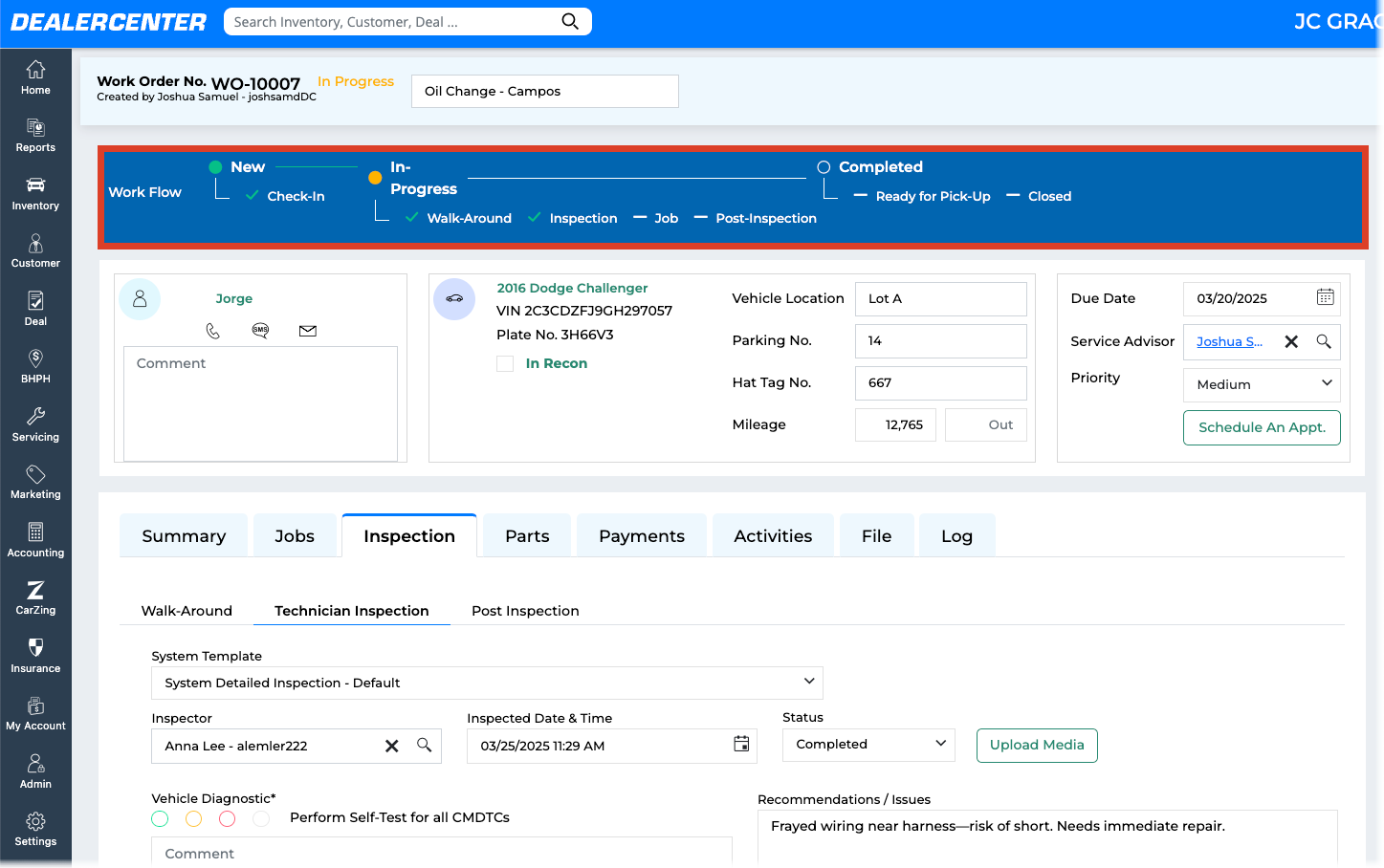
Task: Open the File tab
Action: [x=876, y=535]
